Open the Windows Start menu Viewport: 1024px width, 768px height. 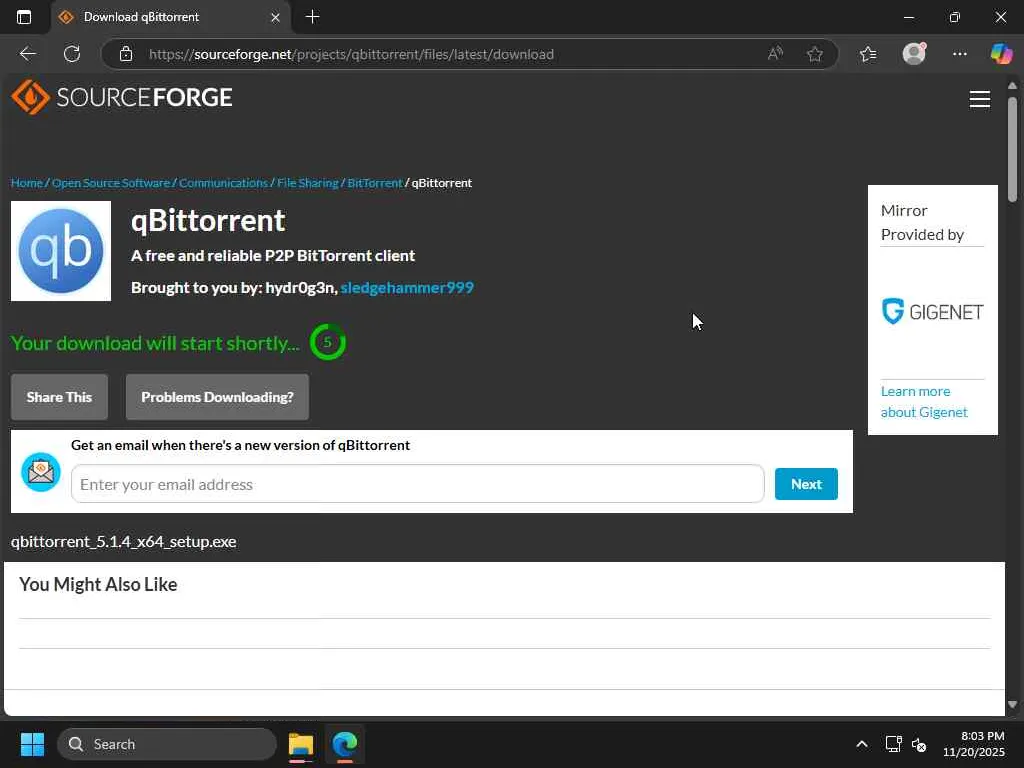[x=32, y=744]
